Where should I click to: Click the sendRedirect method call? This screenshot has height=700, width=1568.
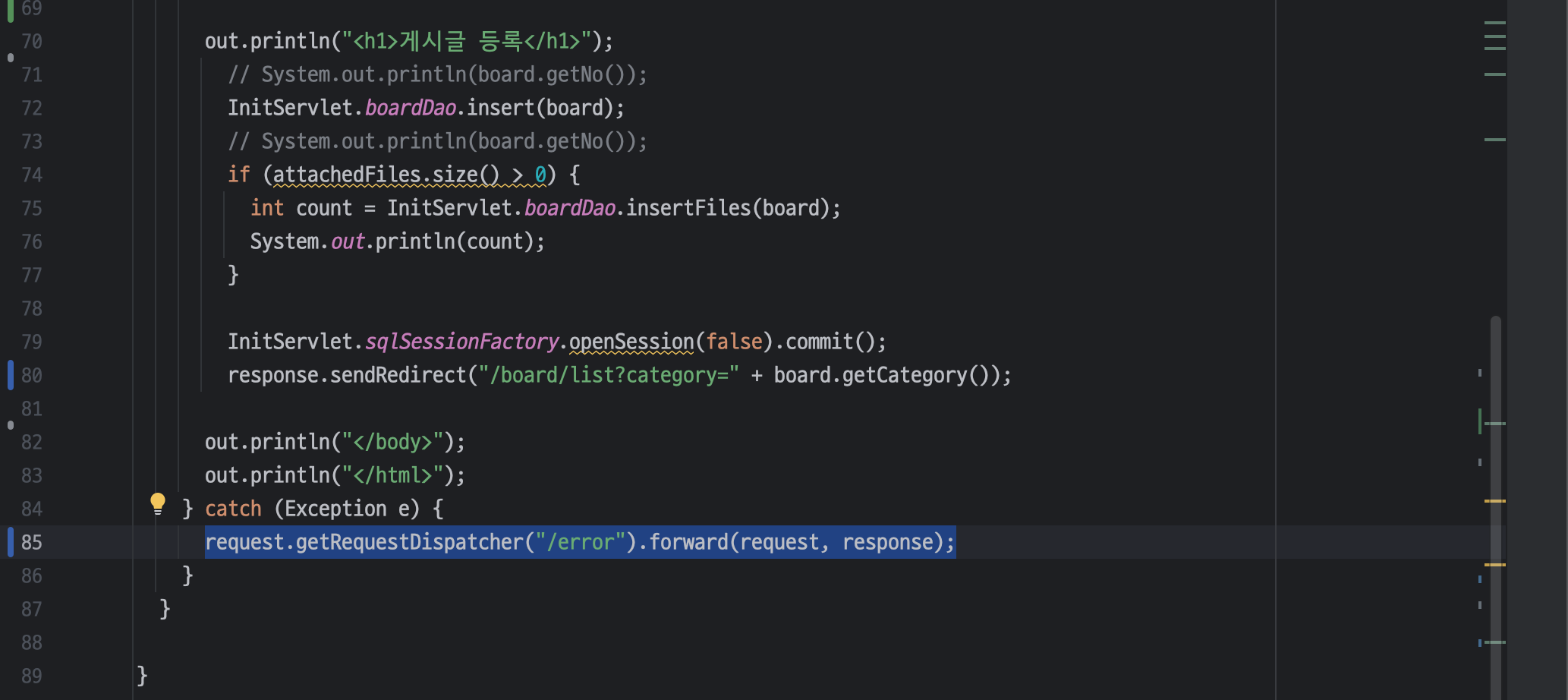point(398,375)
